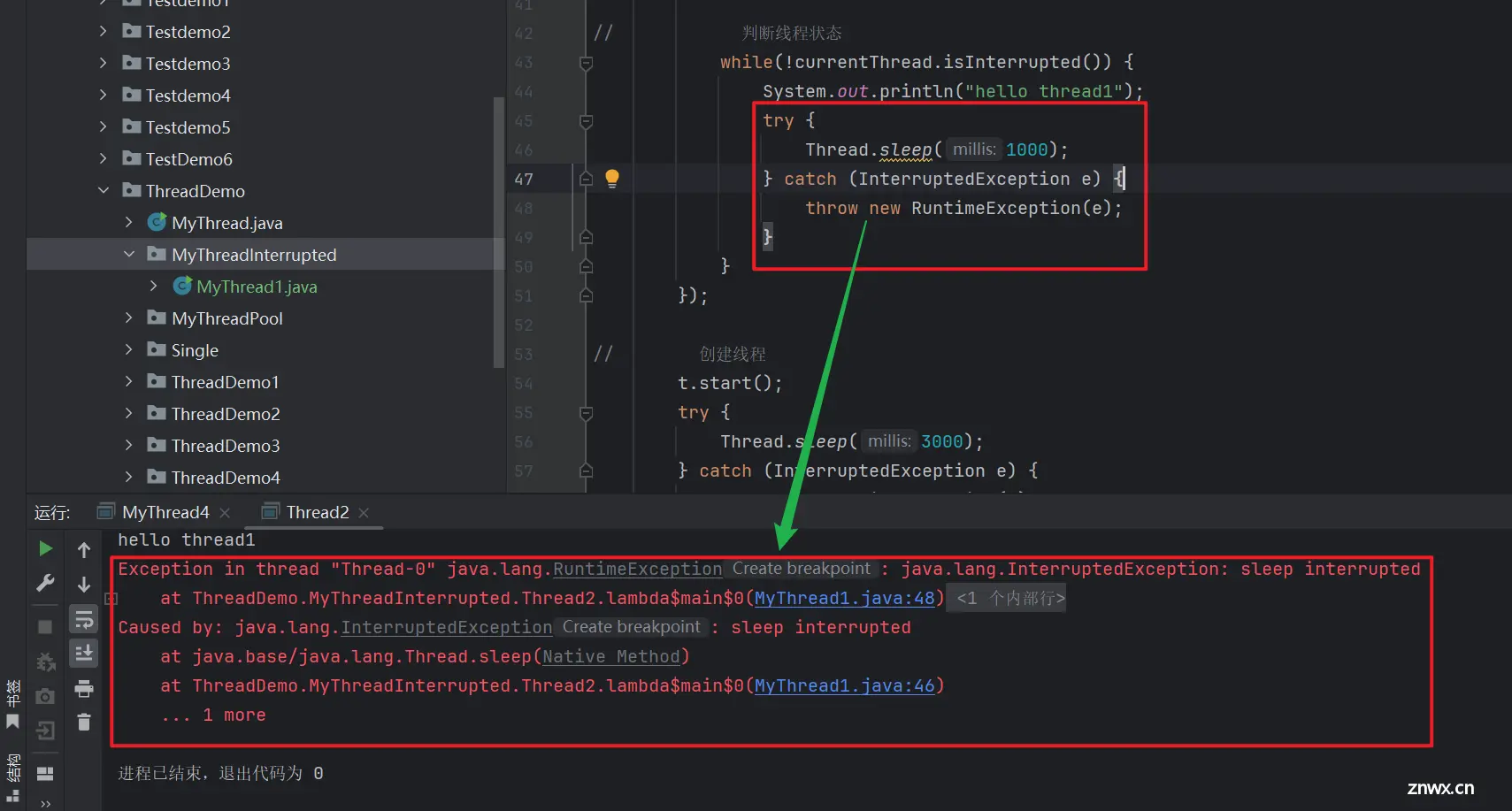Open MyThread1.java:48 stack trace link
The image size is (1512, 811).
click(x=845, y=599)
